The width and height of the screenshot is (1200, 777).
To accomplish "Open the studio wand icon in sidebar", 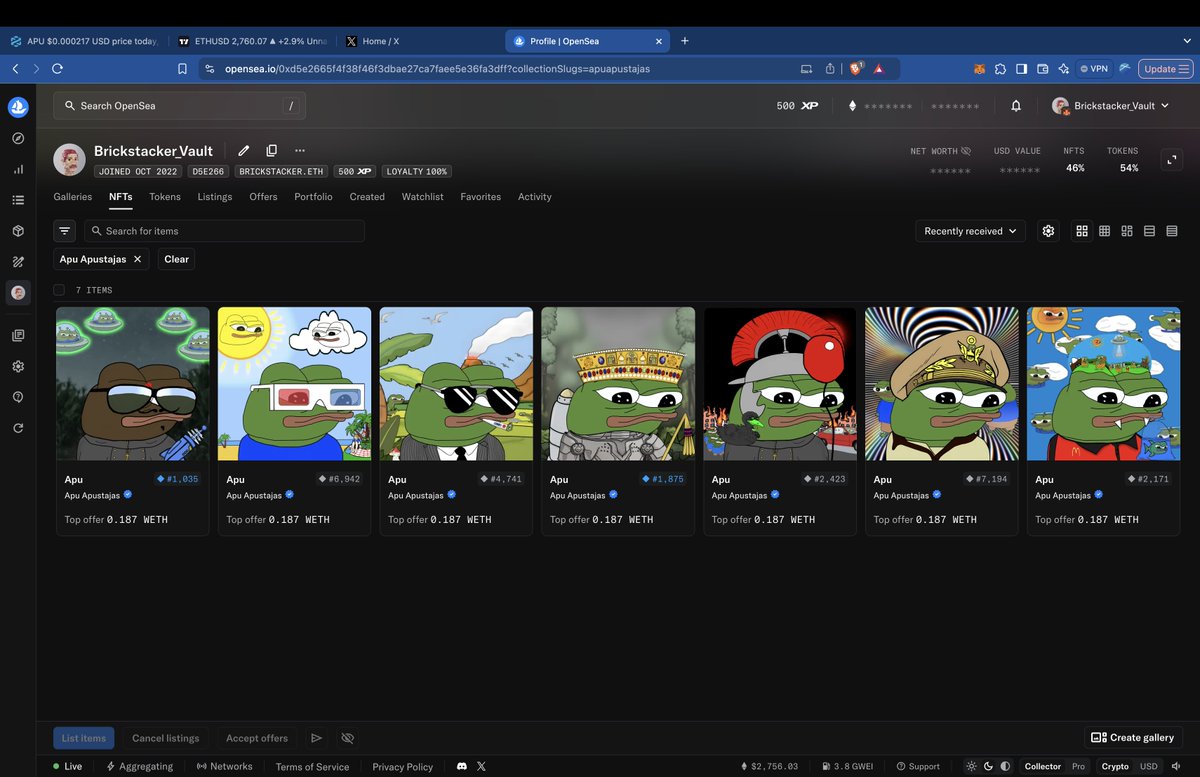I will click(x=18, y=262).
